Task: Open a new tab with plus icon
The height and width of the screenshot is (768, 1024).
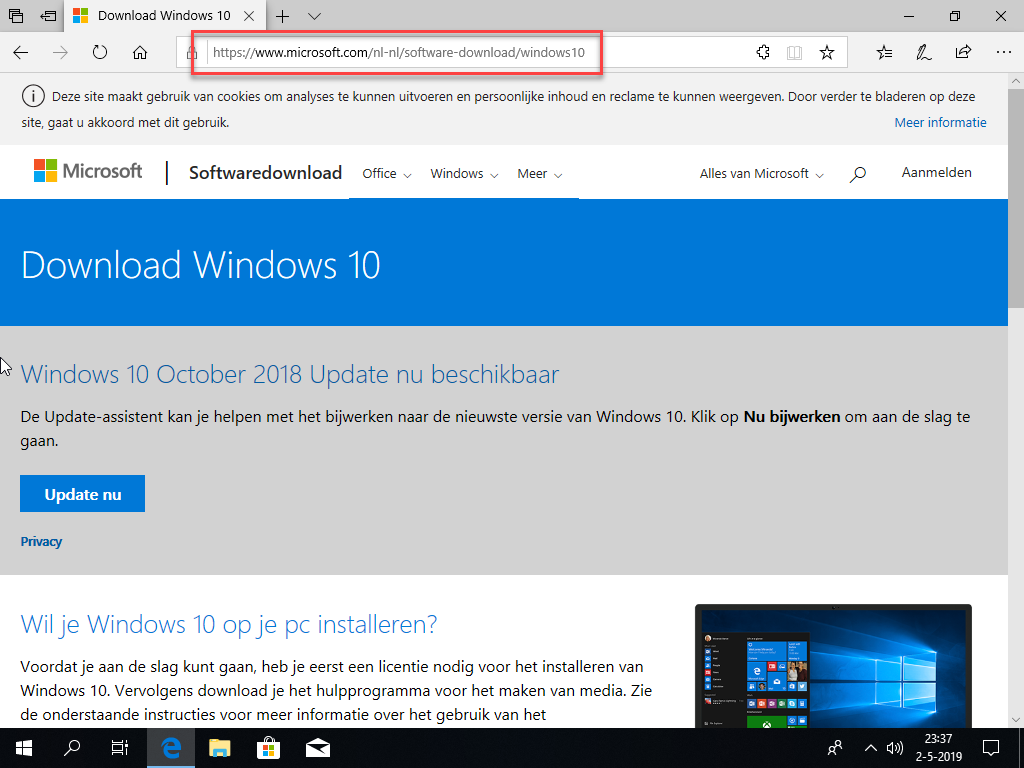Action: pyautogui.click(x=283, y=16)
